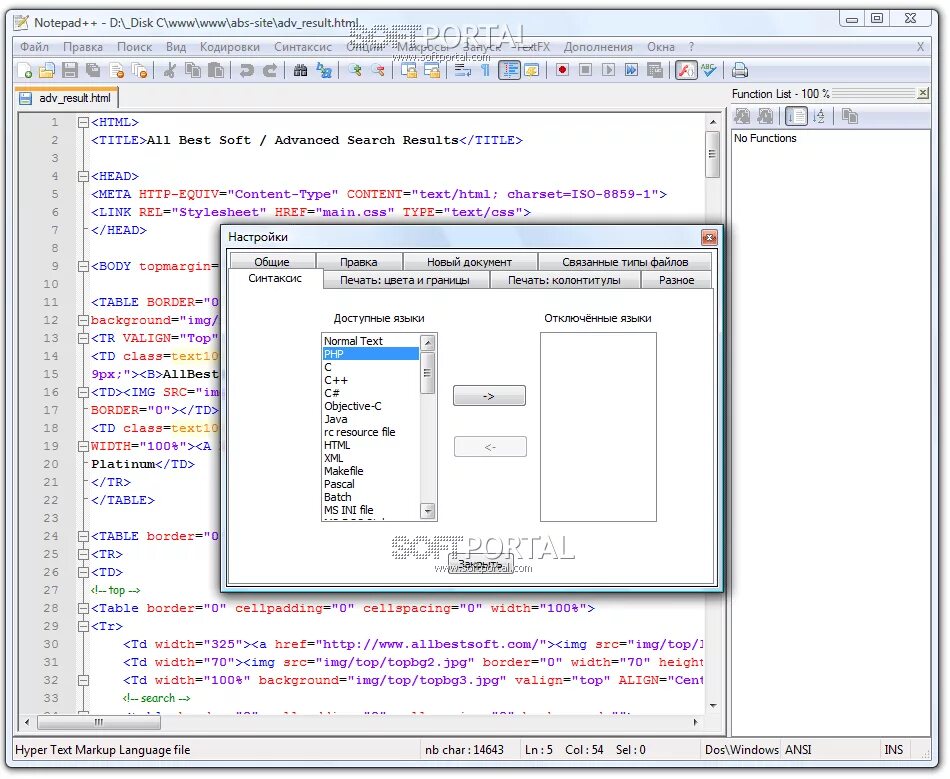Collapse the TD fold on line 26

pos(83,572)
